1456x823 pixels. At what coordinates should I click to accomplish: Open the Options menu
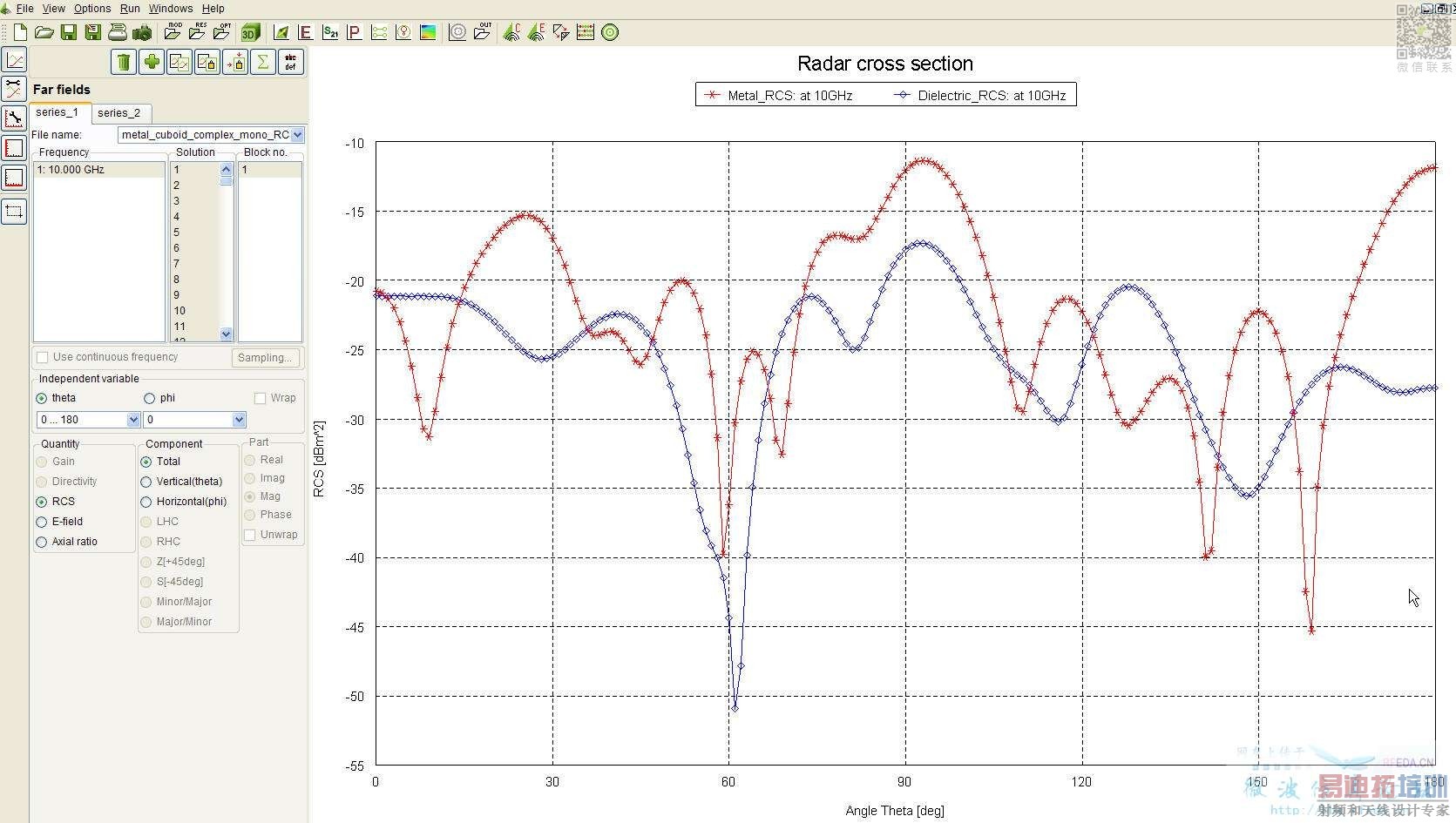pos(92,8)
